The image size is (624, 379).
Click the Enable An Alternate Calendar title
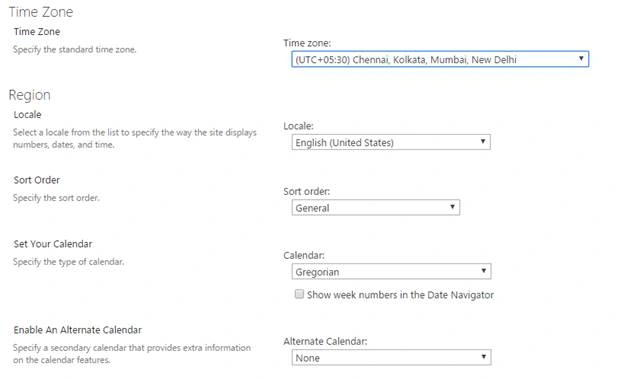[x=78, y=330]
